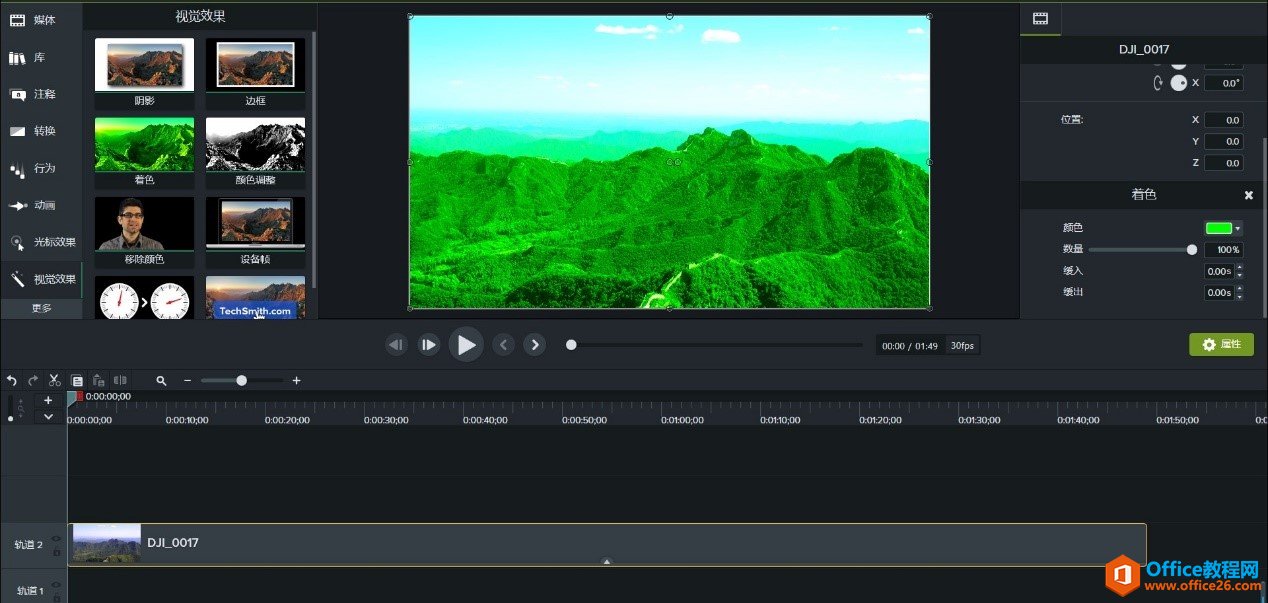This screenshot has width=1268, height=603.
Task: Expand track options chevron below add-track button
Action: [x=48, y=416]
